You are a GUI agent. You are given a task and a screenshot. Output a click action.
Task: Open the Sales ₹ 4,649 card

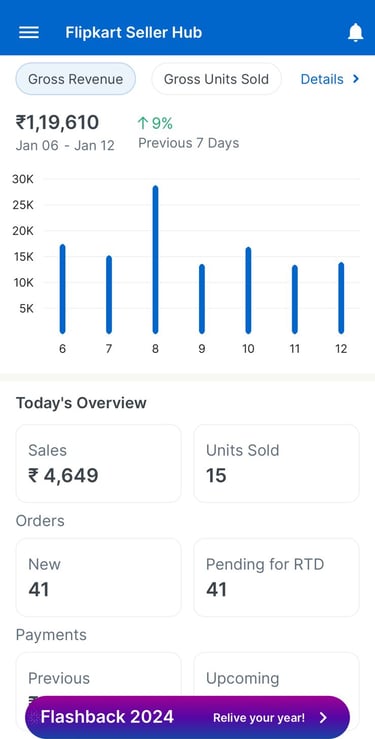pos(98,463)
